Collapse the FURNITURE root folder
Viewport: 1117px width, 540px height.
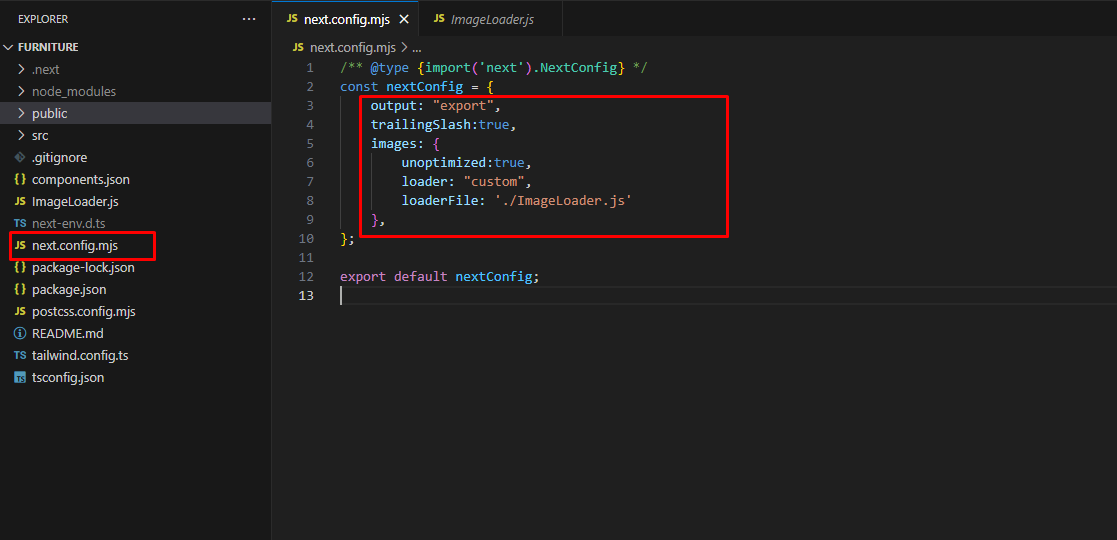click(10, 47)
